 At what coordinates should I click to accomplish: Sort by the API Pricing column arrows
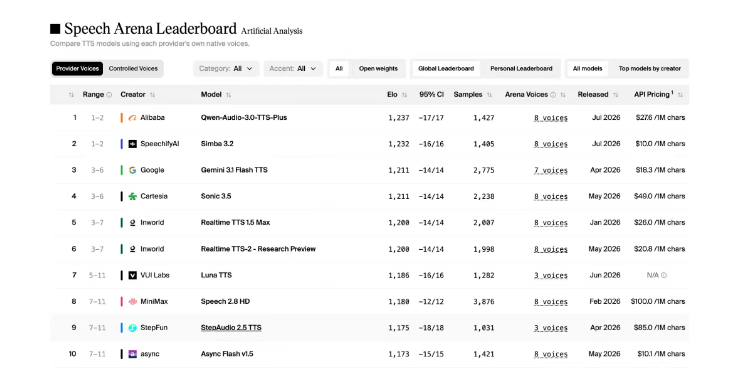tap(680, 95)
